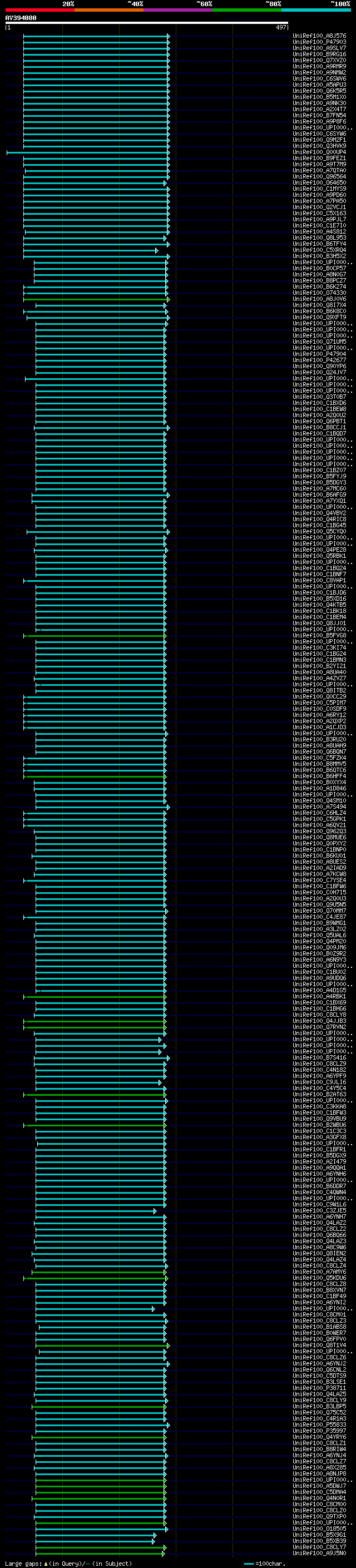Select the UniRef100_C1E7I0 label

319,225
